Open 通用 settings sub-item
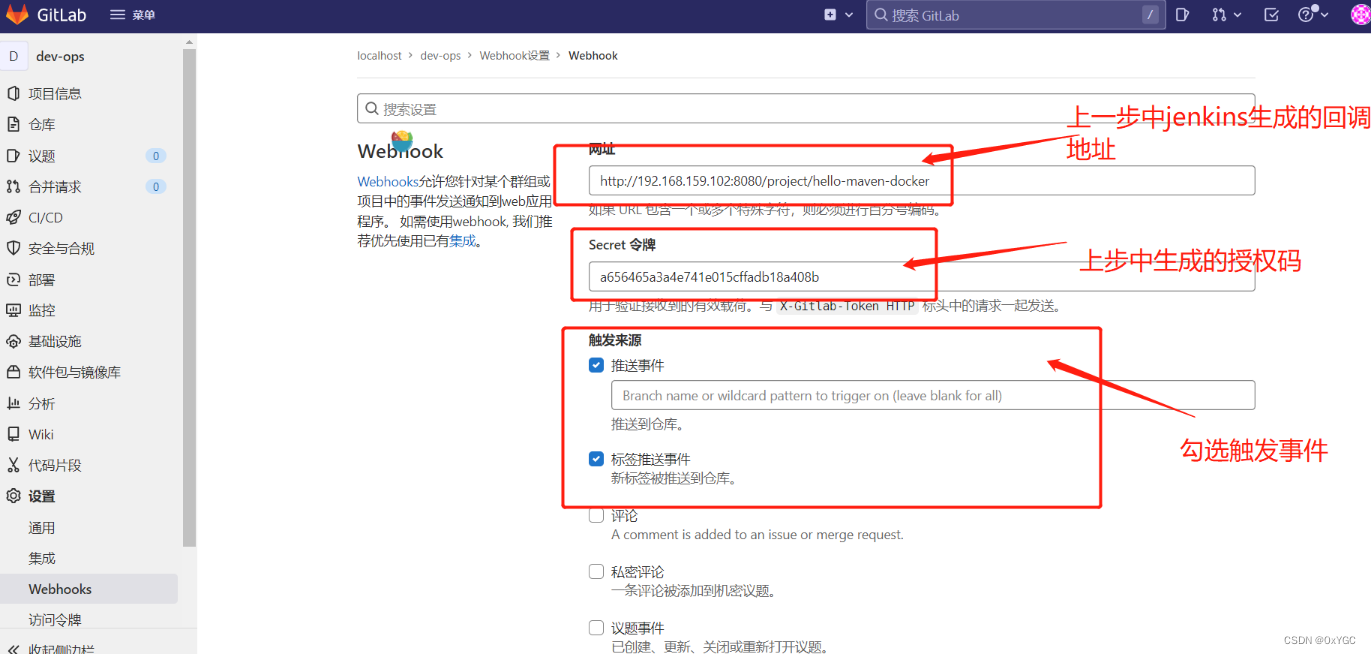 coord(42,528)
